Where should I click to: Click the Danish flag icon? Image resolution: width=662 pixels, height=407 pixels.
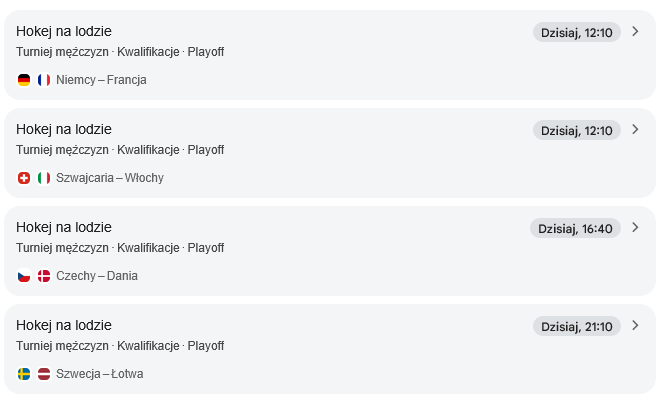[x=44, y=276]
